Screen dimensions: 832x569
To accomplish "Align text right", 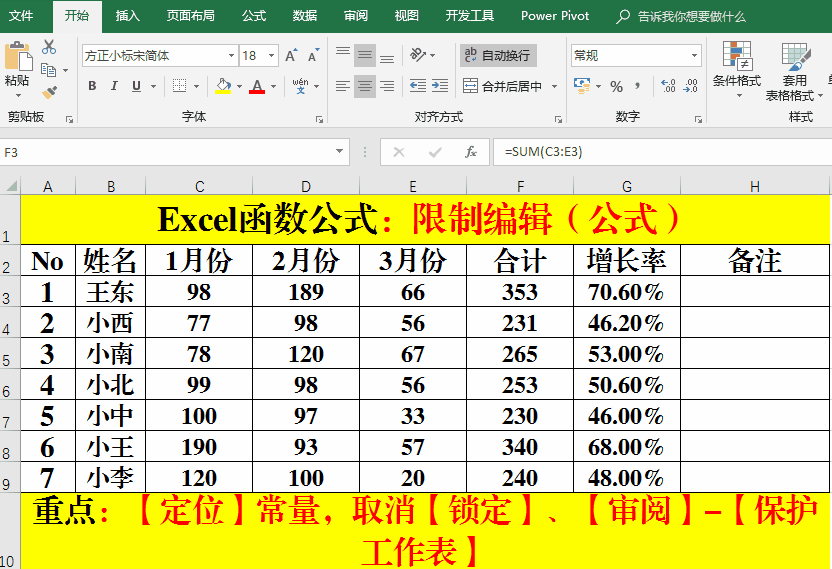I will click(387, 86).
